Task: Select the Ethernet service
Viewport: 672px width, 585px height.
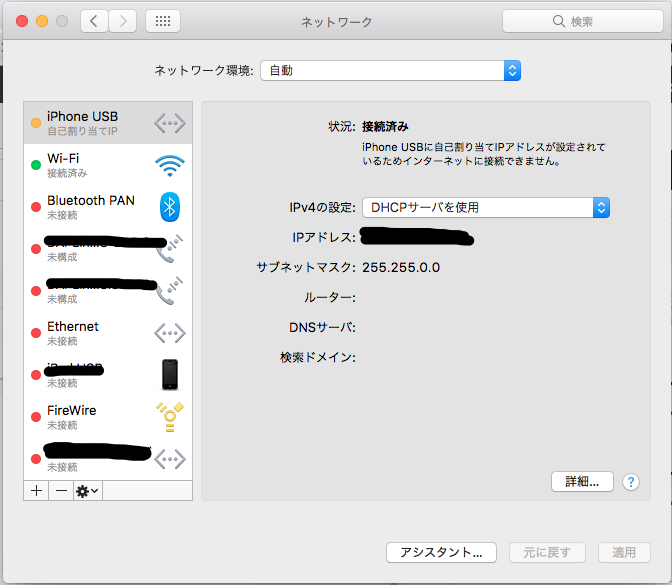Action: point(108,333)
